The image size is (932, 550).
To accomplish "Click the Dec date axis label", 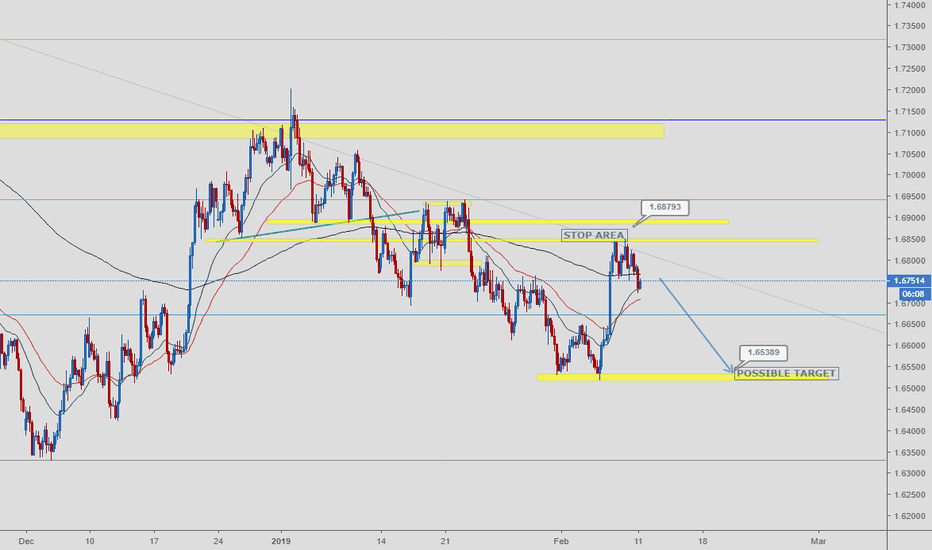I will tap(26, 541).
